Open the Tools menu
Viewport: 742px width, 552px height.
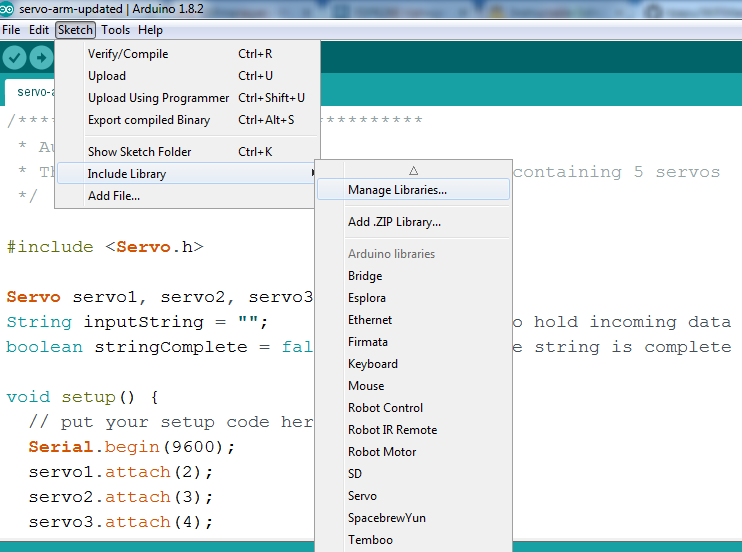tap(115, 30)
